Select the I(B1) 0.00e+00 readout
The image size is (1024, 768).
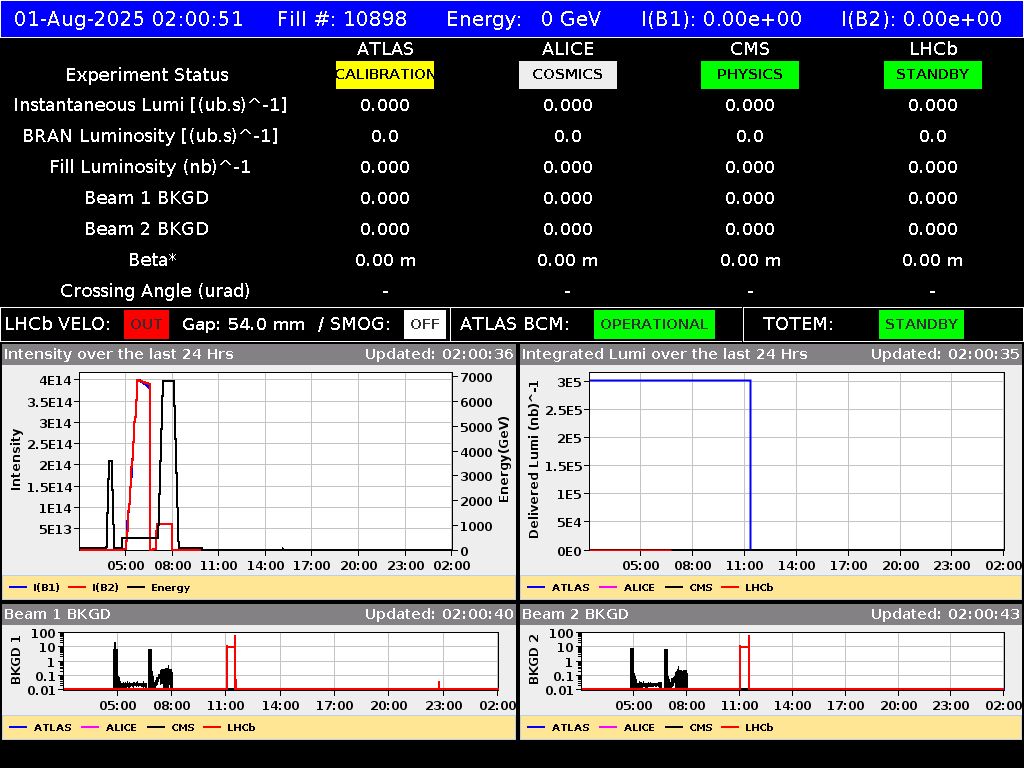[x=722, y=19]
